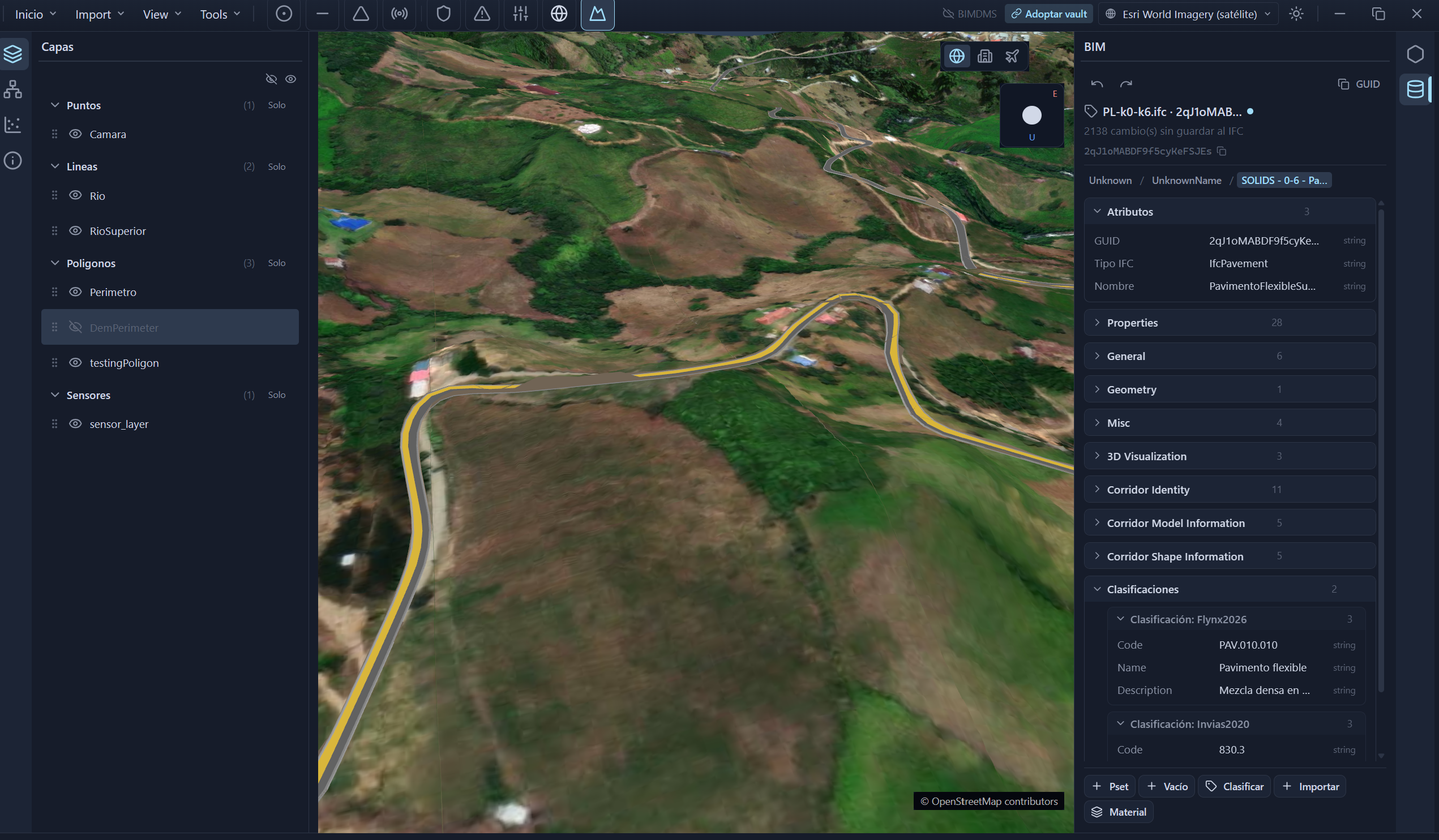Click the undo arrow in BIM panel
Screen dimensions: 1439x840
pyautogui.click(x=1097, y=84)
